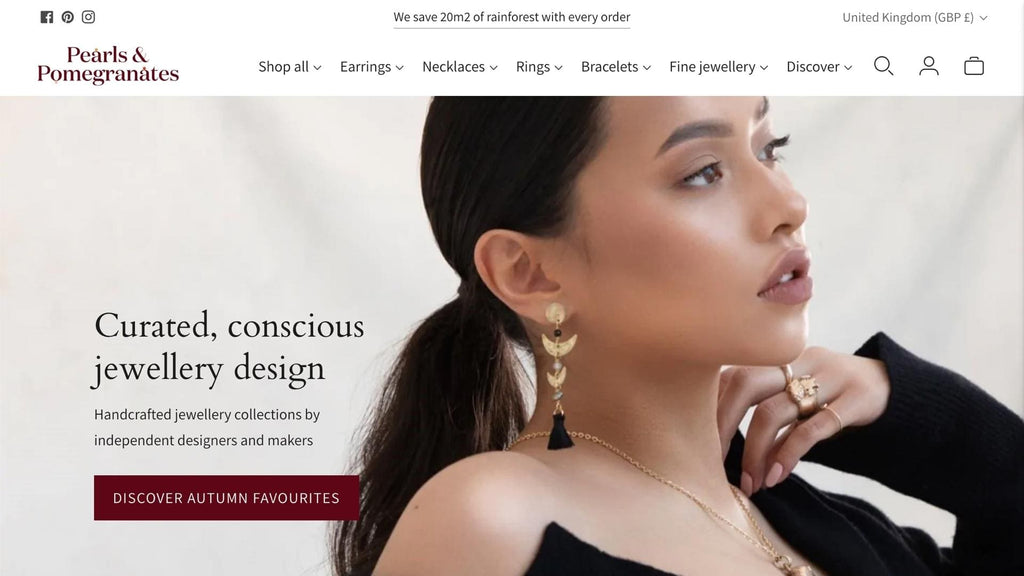The height and width of the screenshot is (576, 1024).
Task: Expand the Fine jewellery menu
Action: click(718, 67)
